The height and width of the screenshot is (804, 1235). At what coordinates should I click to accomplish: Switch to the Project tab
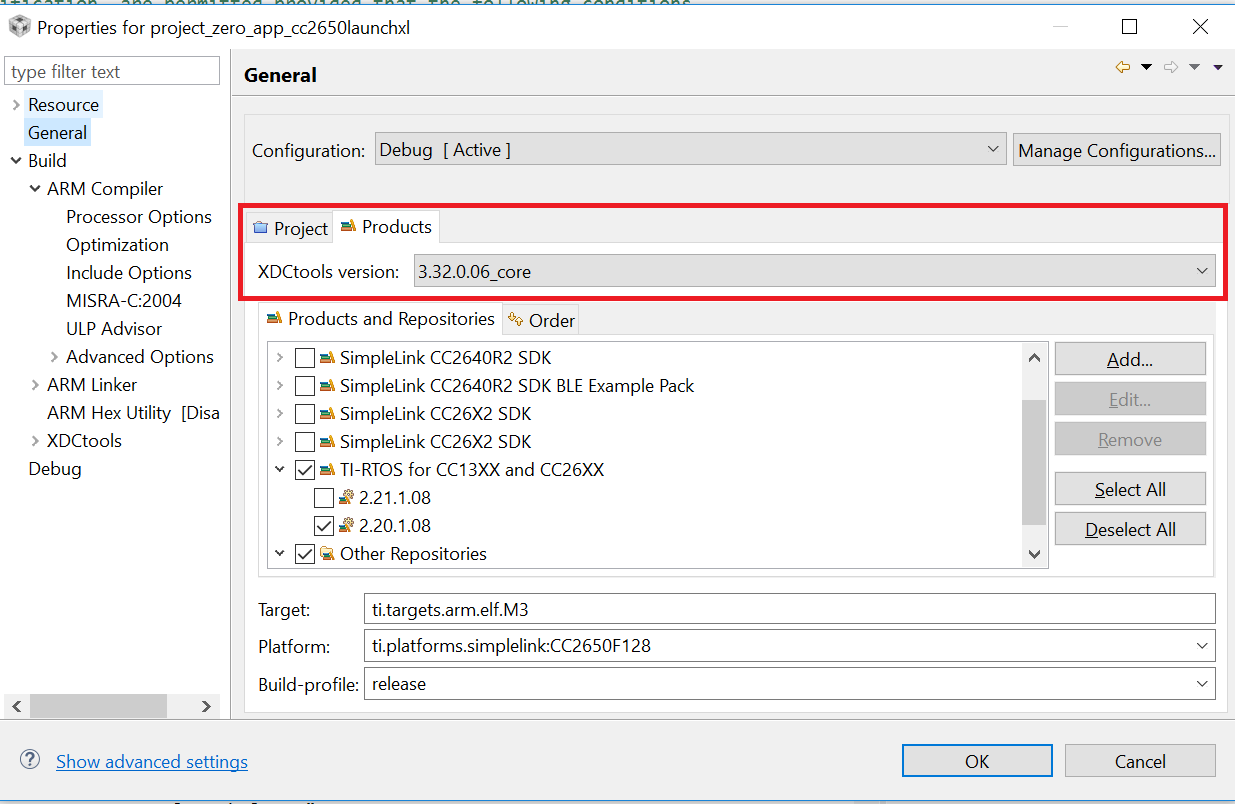tap(290, 228)
